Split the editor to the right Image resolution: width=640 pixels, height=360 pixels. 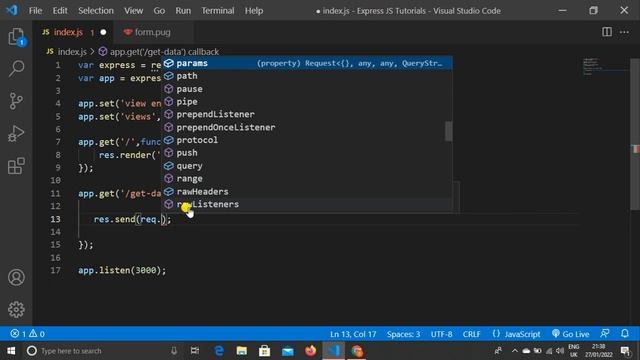point(607,32)
